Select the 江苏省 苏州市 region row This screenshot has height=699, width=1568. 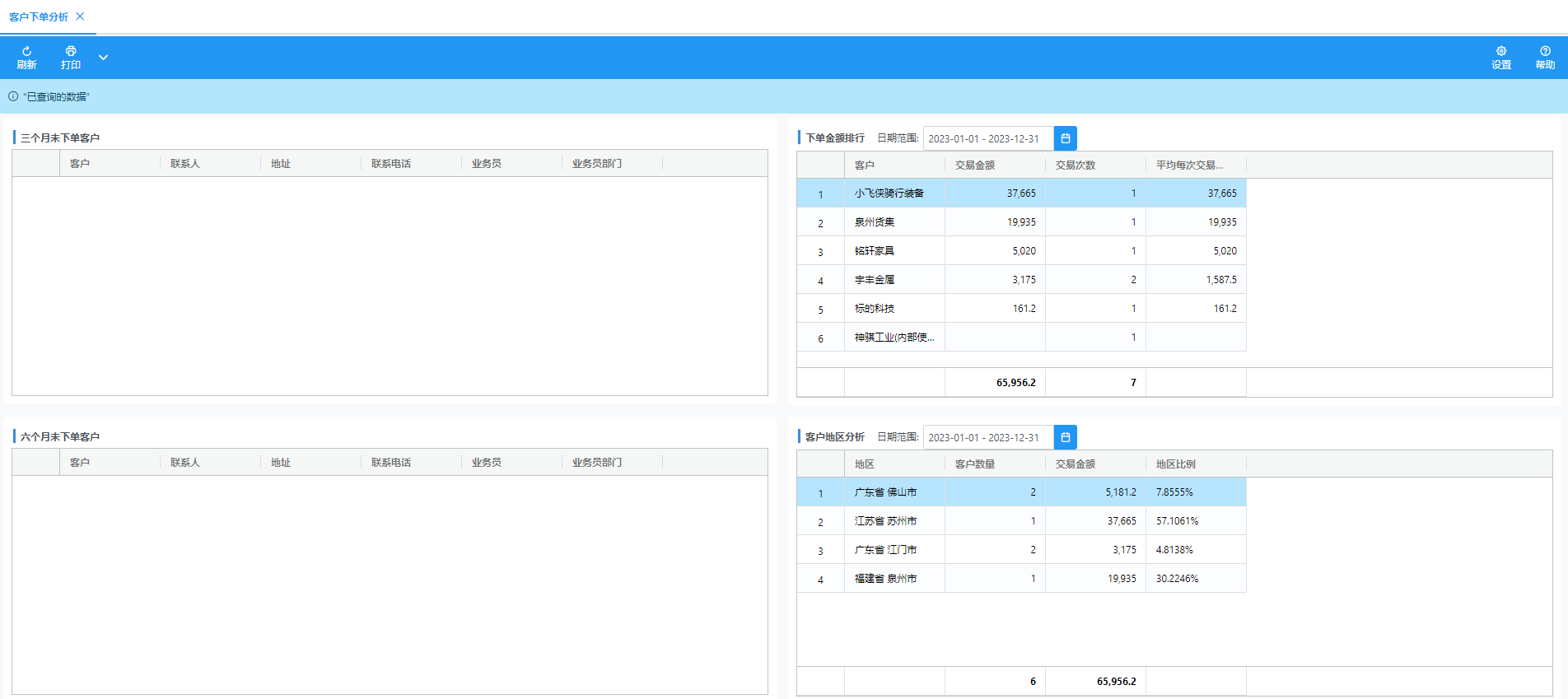pos(885,521)
